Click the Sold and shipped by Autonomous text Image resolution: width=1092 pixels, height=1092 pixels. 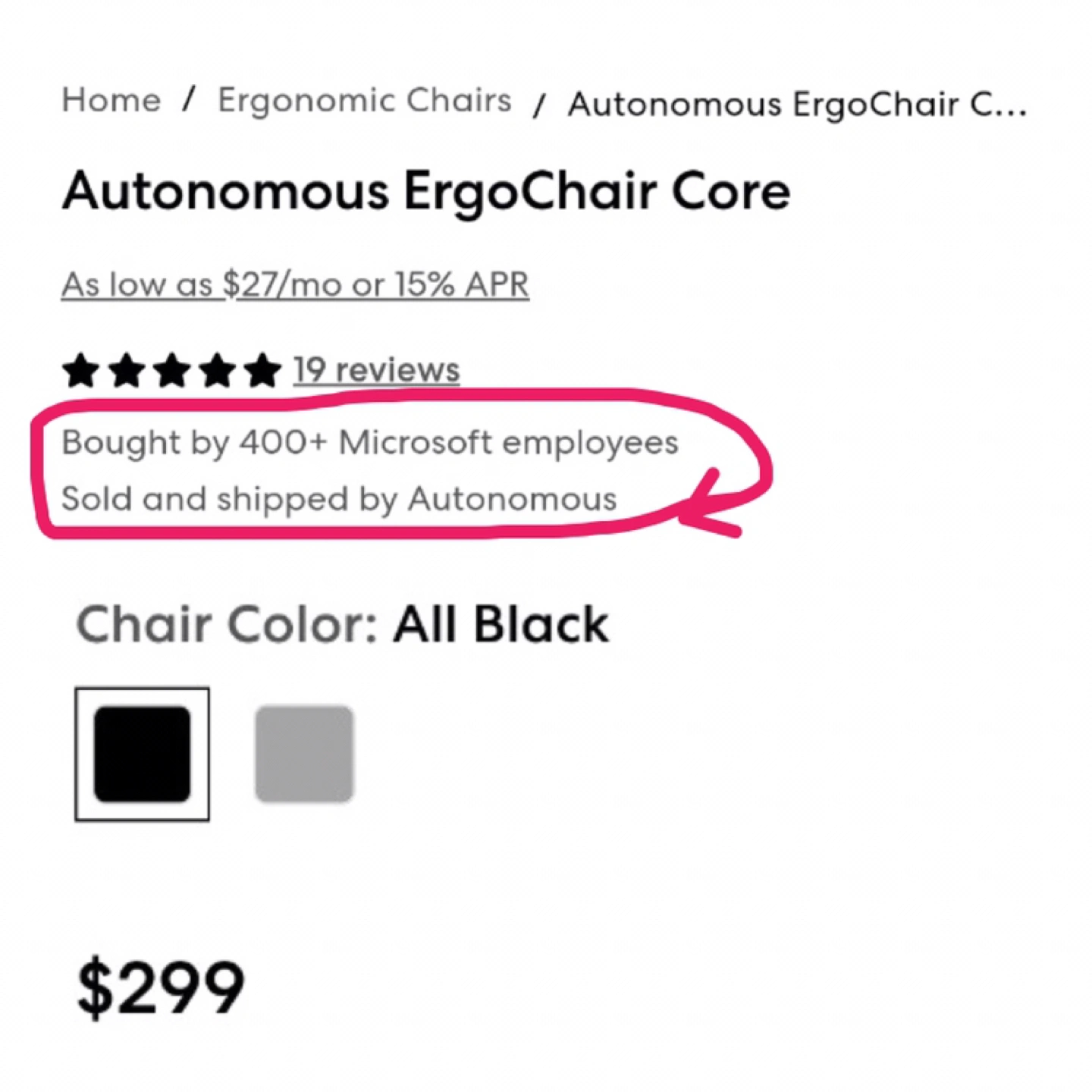point(339,499)
